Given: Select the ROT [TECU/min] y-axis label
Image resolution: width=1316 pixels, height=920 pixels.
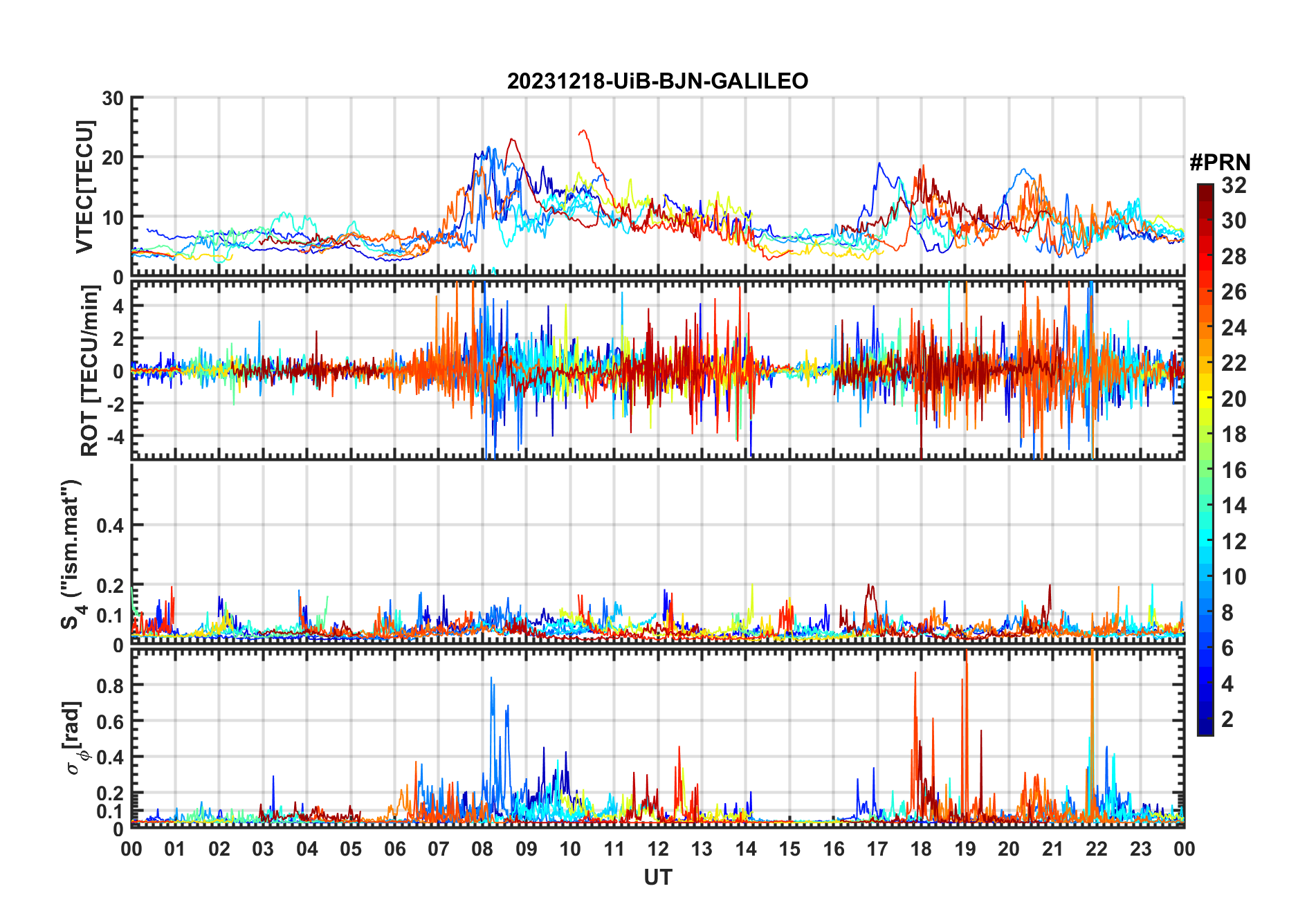Looking at the screenshot, I should [x=89, y=371].
